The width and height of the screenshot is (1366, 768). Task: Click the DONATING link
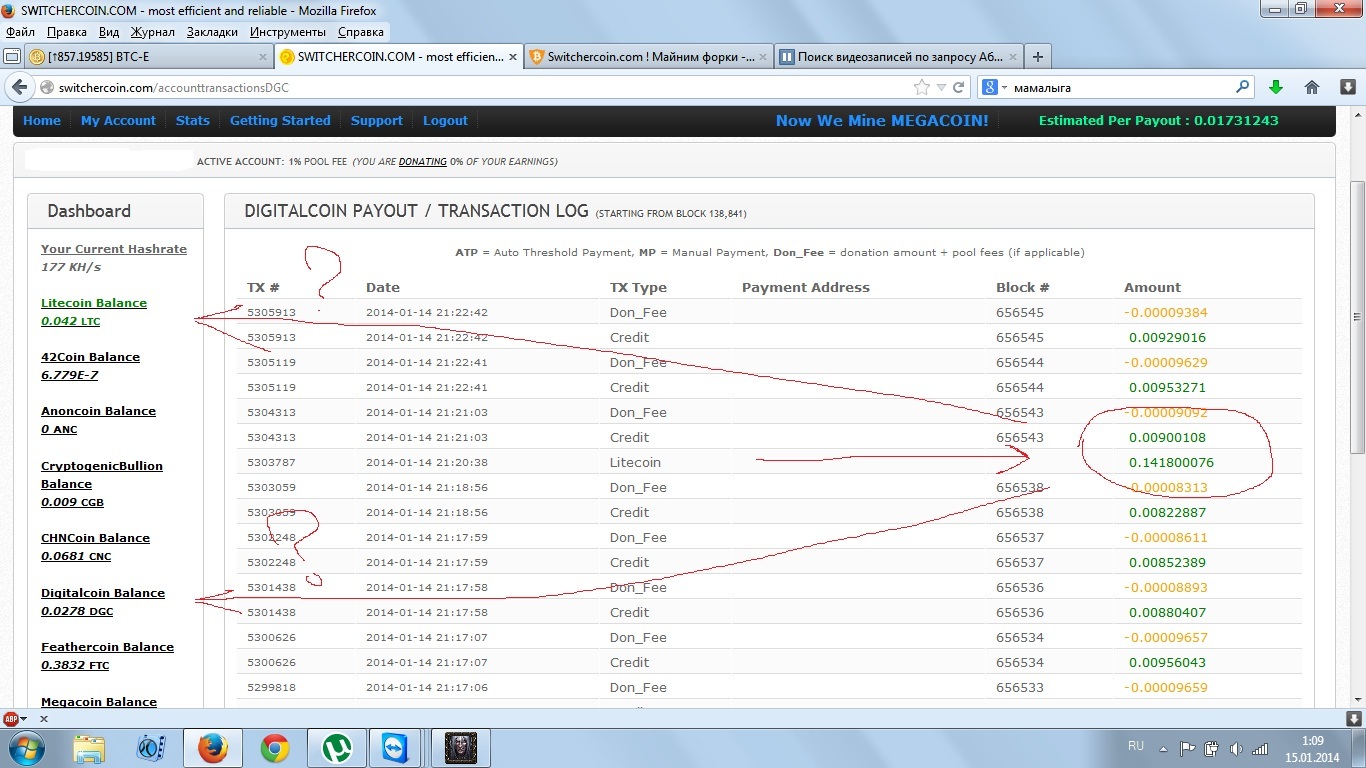[x=423, y=161]
